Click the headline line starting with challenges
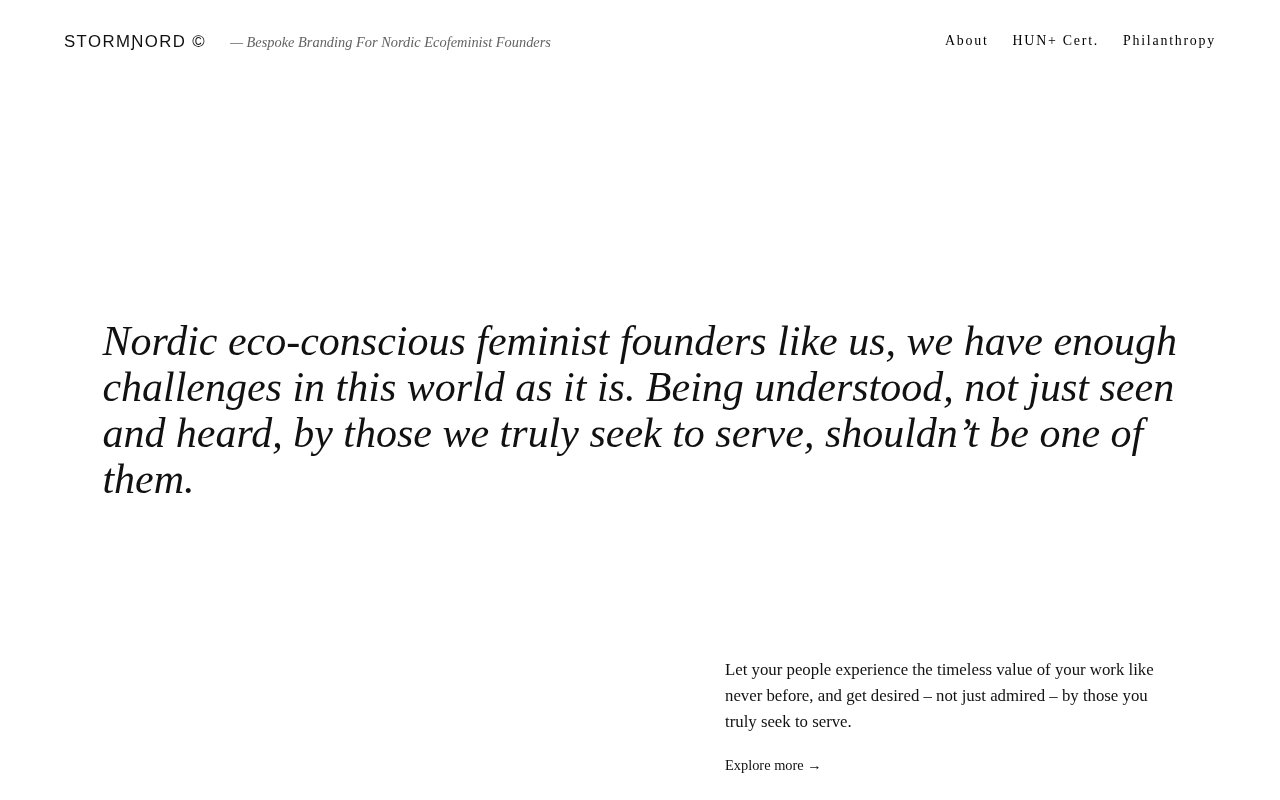The width and height of the screenshot is (1280, 800). (637, 388)
